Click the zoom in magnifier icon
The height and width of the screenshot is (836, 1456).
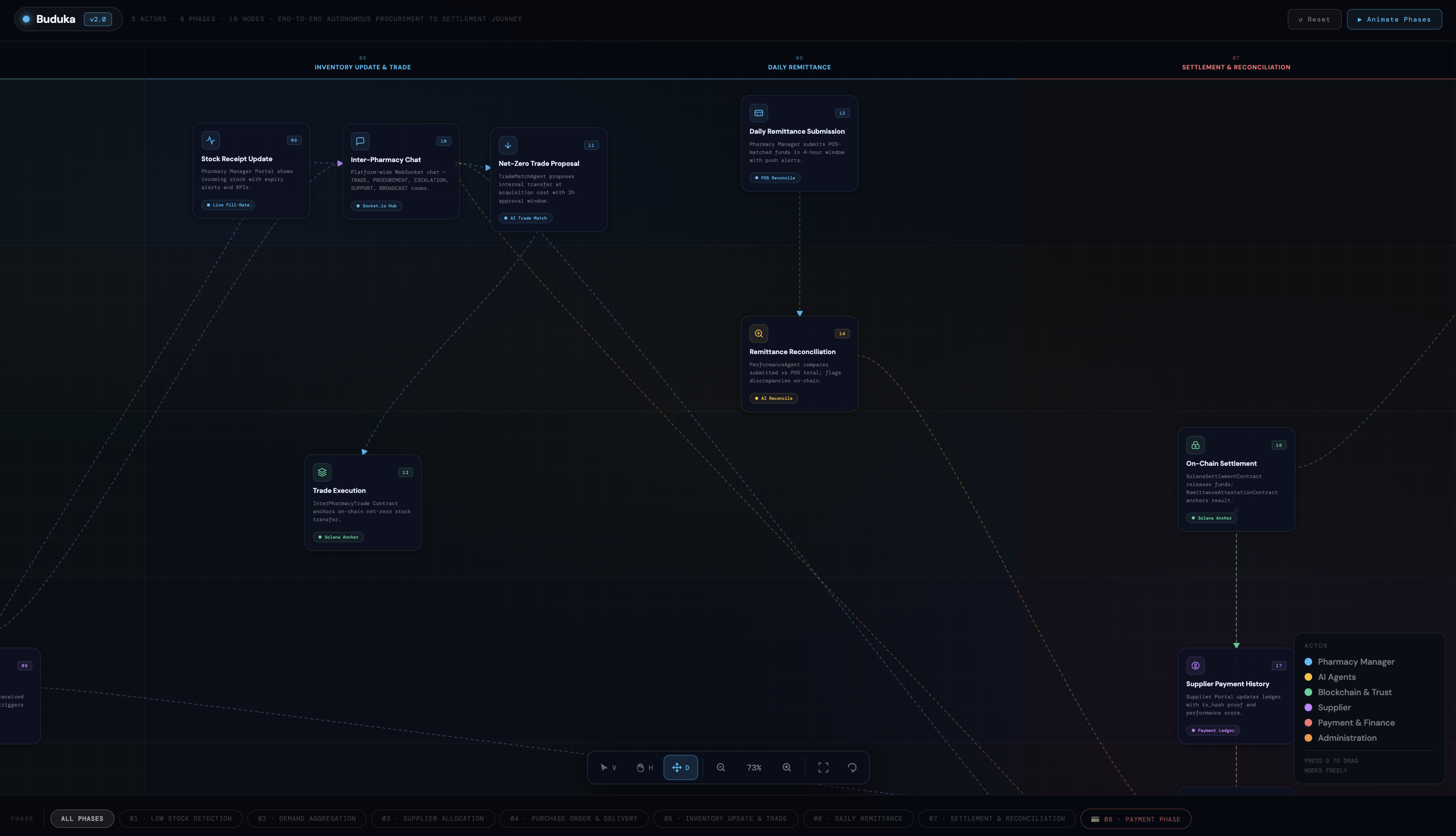tap(787, 767)
